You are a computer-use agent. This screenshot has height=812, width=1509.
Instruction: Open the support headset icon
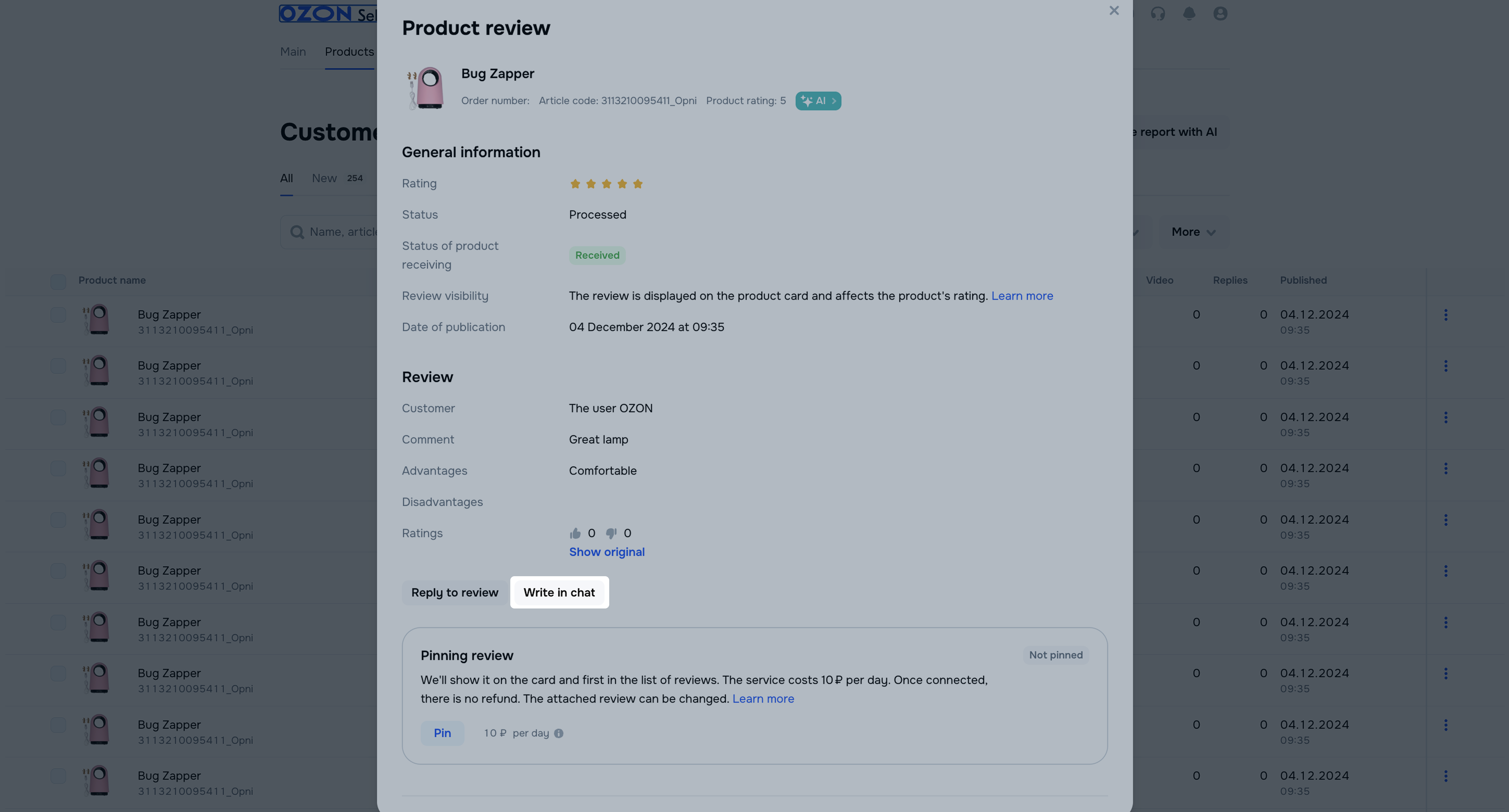[x=1158, y=14]
